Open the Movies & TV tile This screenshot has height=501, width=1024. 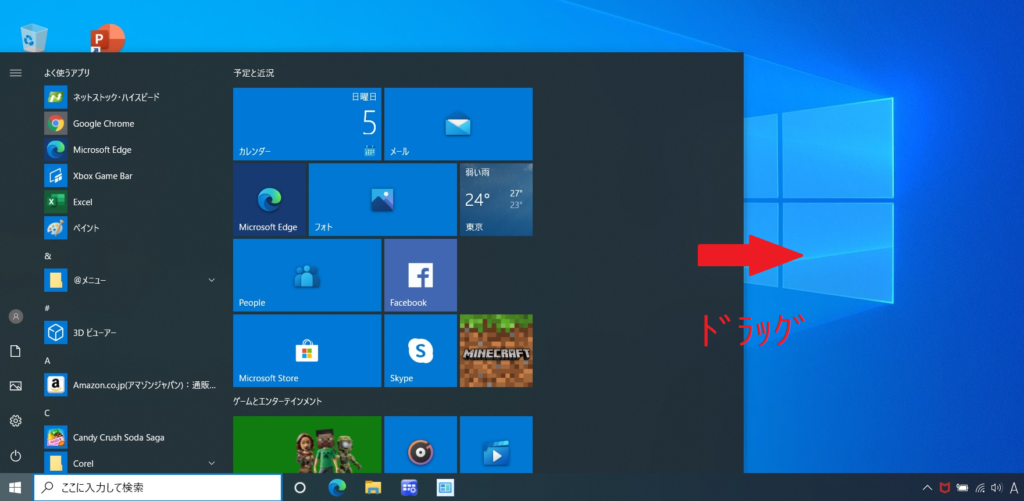(496, 444)
